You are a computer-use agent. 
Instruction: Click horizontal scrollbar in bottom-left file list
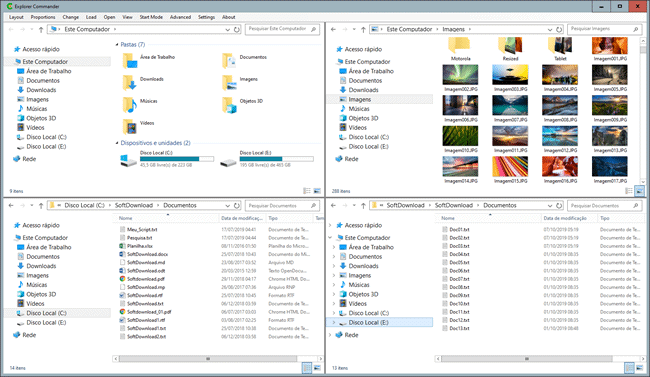click(x=208, y=359)
